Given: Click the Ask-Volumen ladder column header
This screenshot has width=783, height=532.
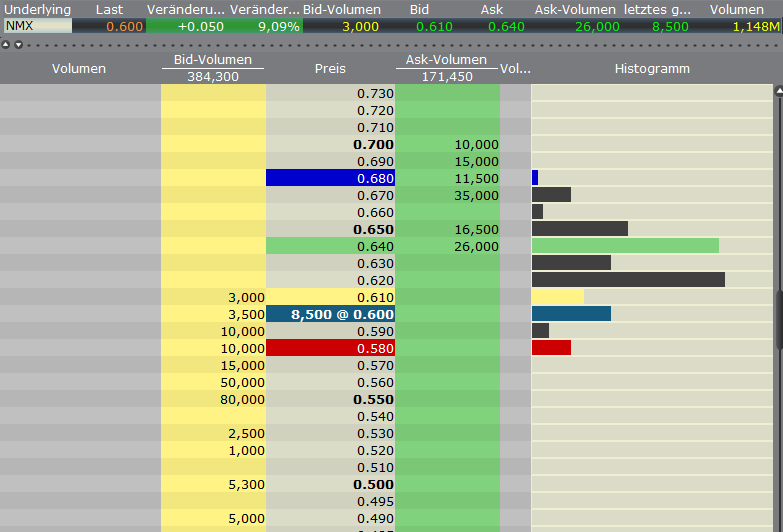Looking at the screenshot, I should (x=446, y=60).
